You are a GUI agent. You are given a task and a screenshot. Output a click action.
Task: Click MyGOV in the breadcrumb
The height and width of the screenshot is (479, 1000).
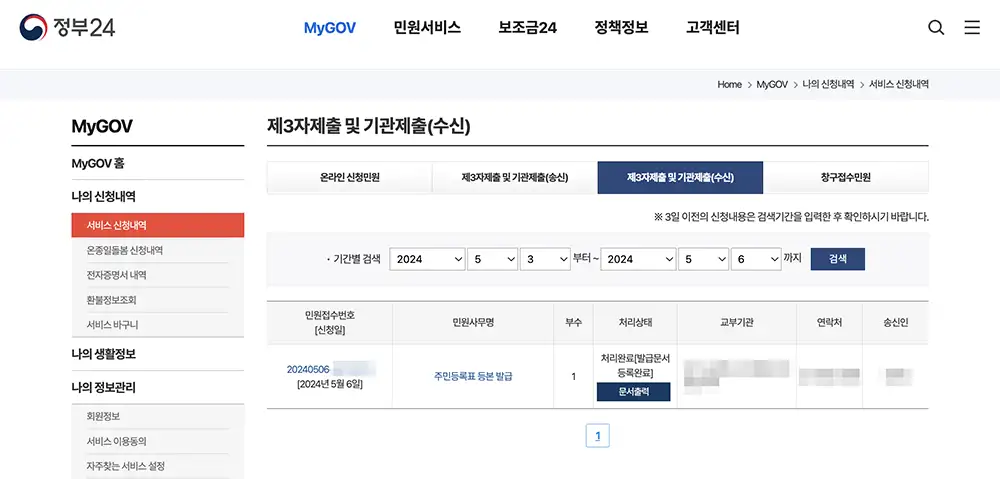coord(772,84)
